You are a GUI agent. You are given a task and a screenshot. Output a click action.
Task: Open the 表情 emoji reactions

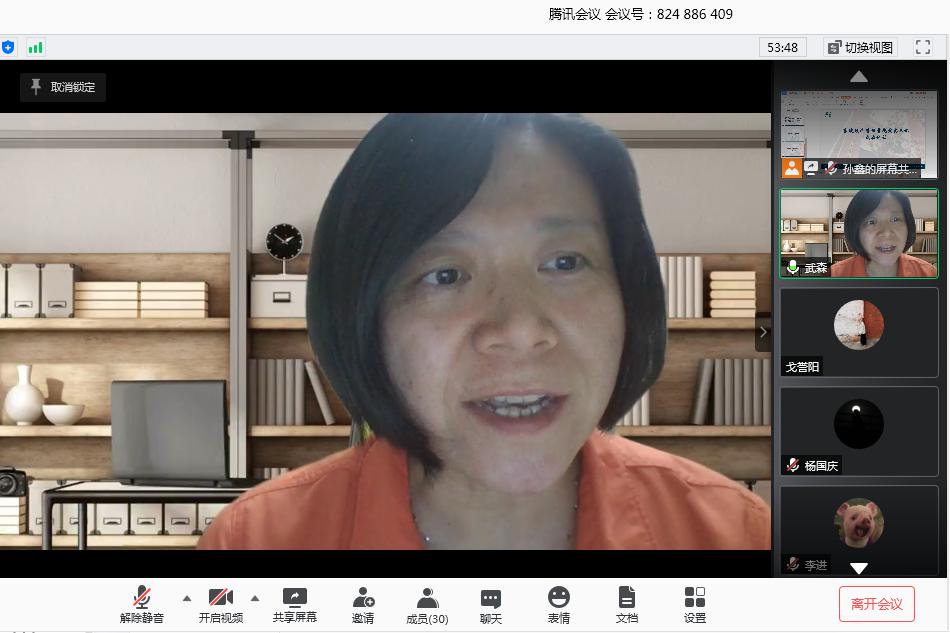point(559,604)
